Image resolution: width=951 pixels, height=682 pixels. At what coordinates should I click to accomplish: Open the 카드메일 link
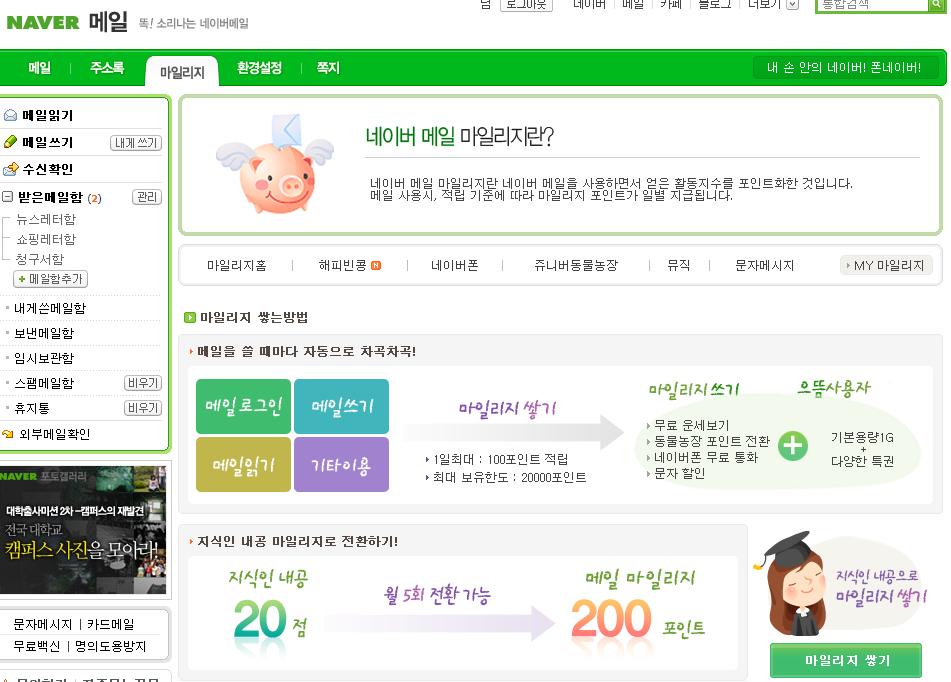click(x=110, y=624)
